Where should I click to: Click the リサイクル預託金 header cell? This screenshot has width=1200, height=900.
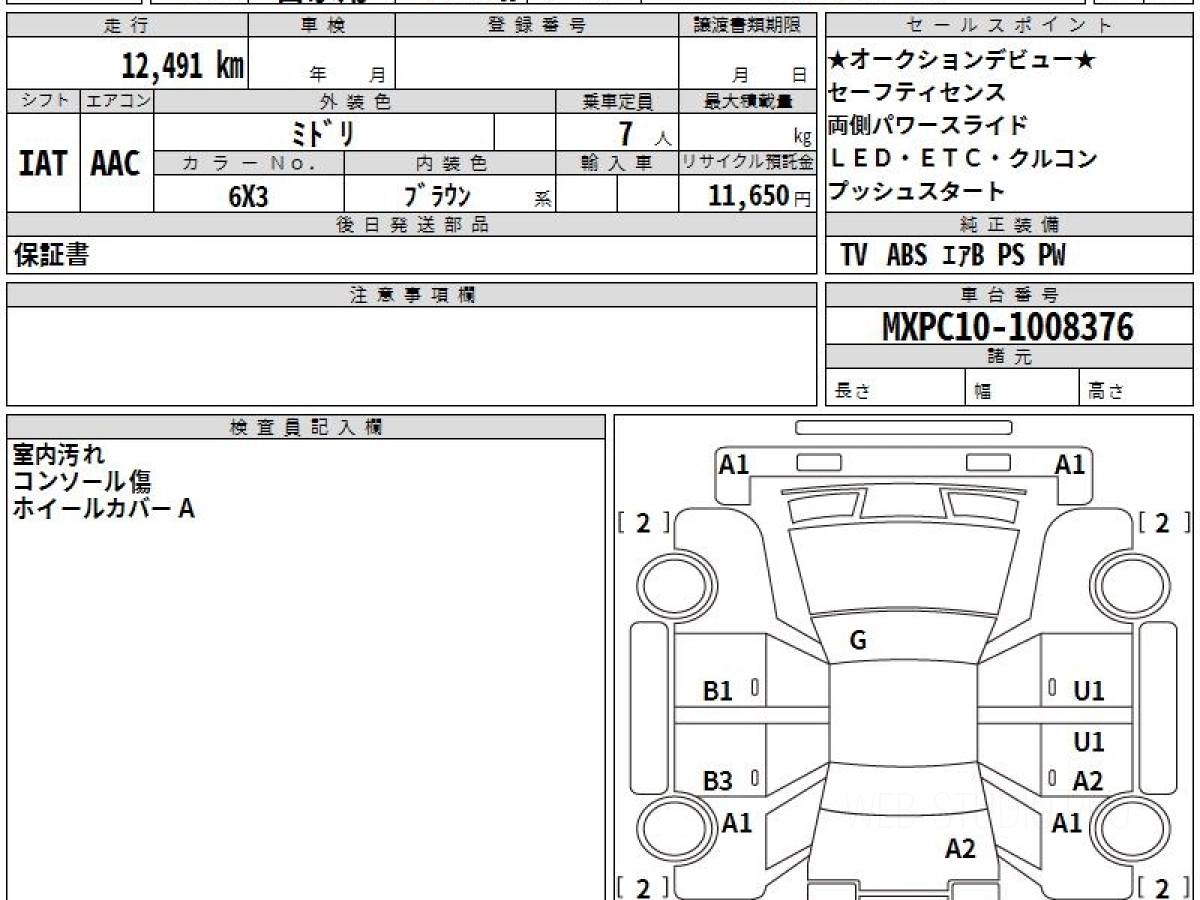tap(747, 163)
